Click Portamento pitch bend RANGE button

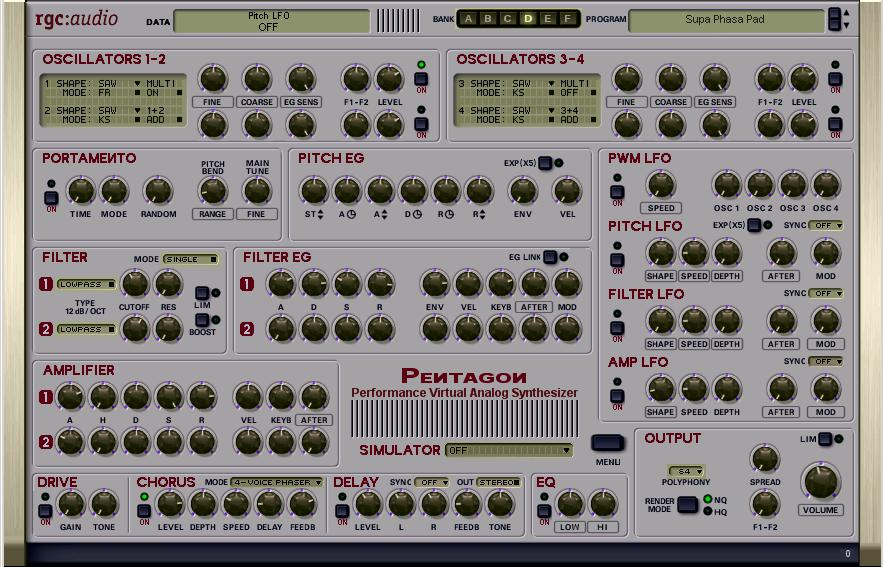tap(212, 214)
